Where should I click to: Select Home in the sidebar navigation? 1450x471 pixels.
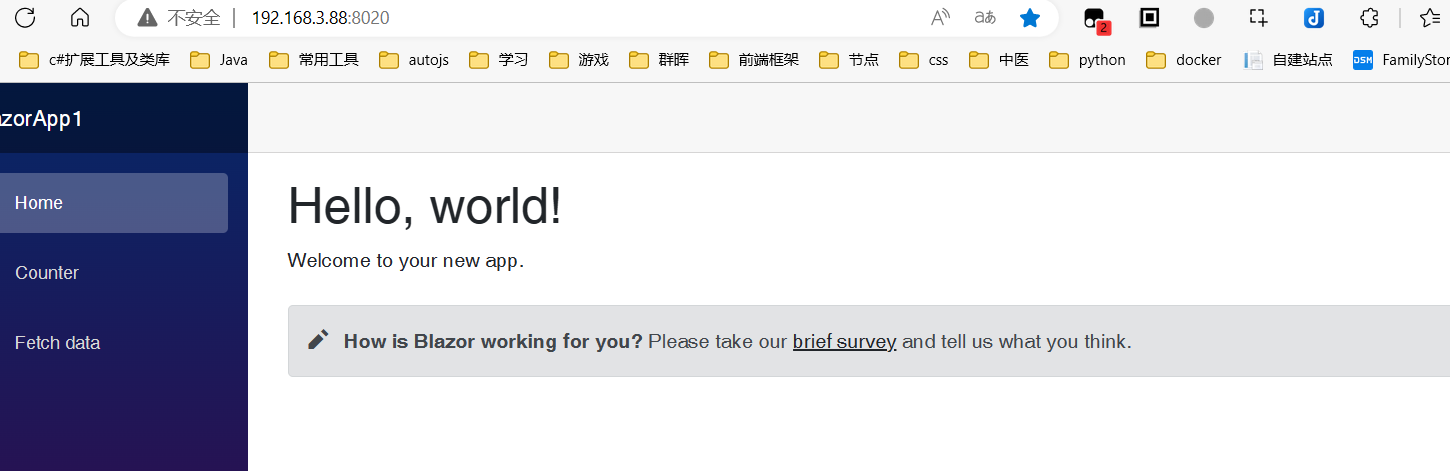coord(114,203)
